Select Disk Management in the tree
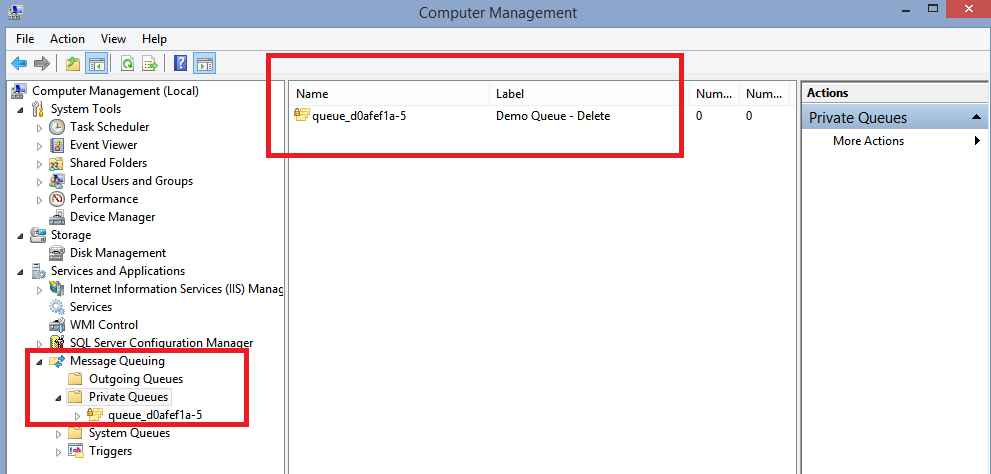Screen dimensions: 991x474 point(117,253)
